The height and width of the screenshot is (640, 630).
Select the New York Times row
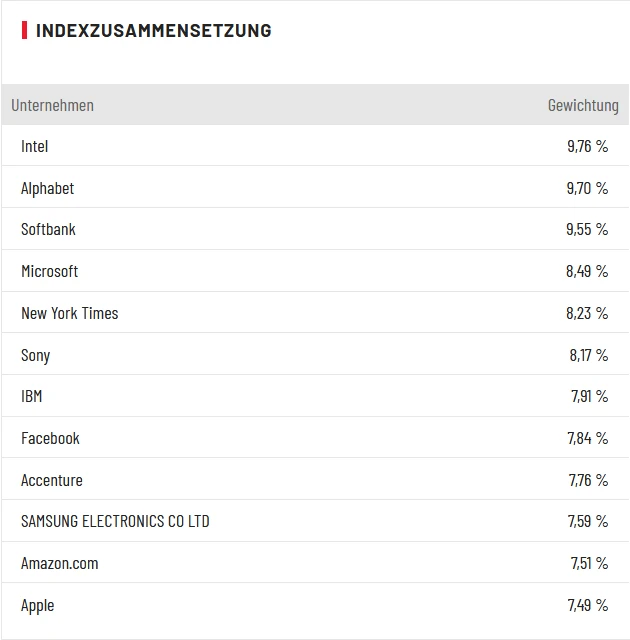69,313
